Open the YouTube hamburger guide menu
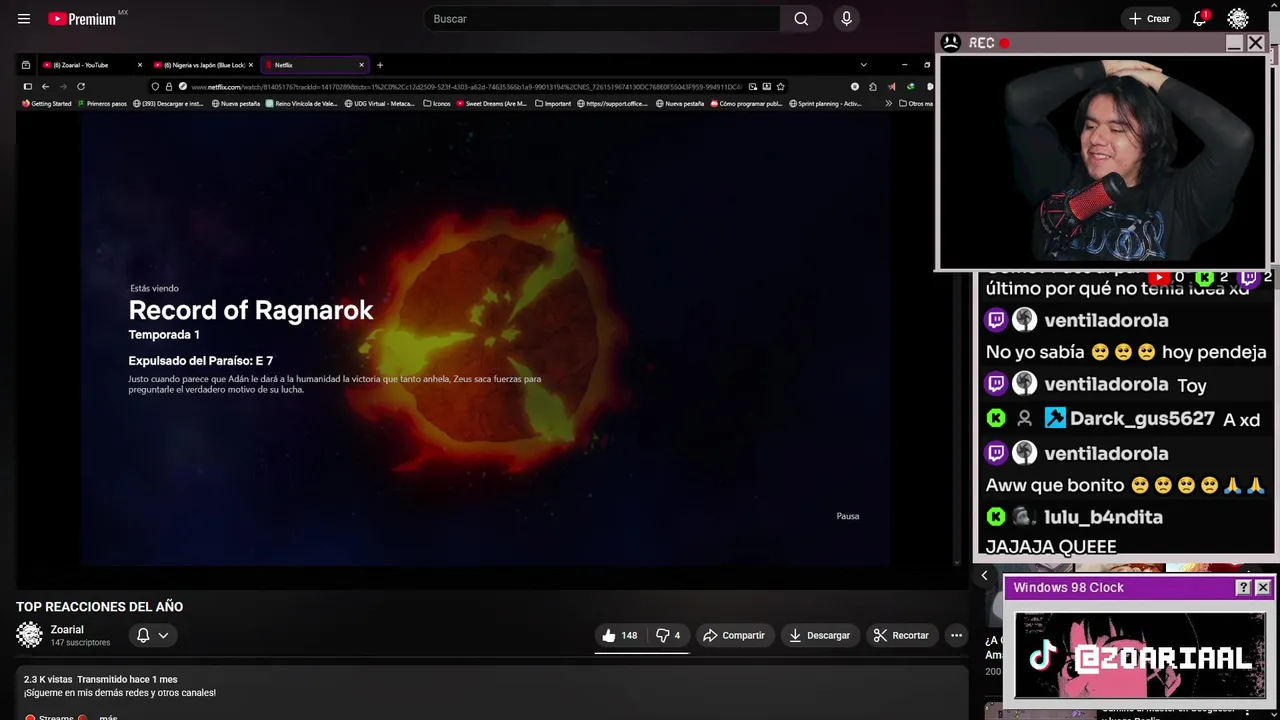1280x720 pixels. click(24, 19)
